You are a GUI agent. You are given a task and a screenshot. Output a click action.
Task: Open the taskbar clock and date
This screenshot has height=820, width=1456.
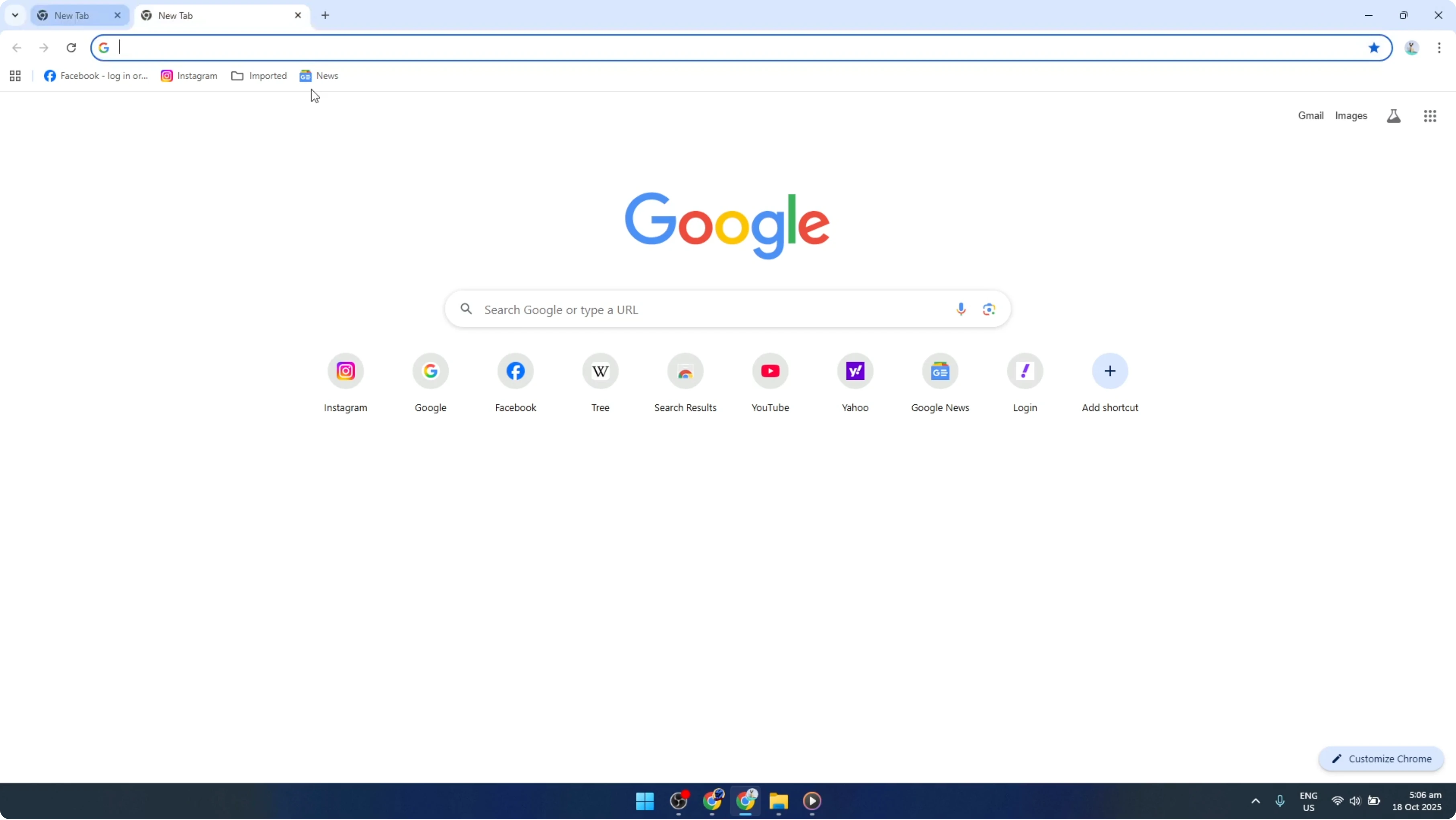point(1417,802)
